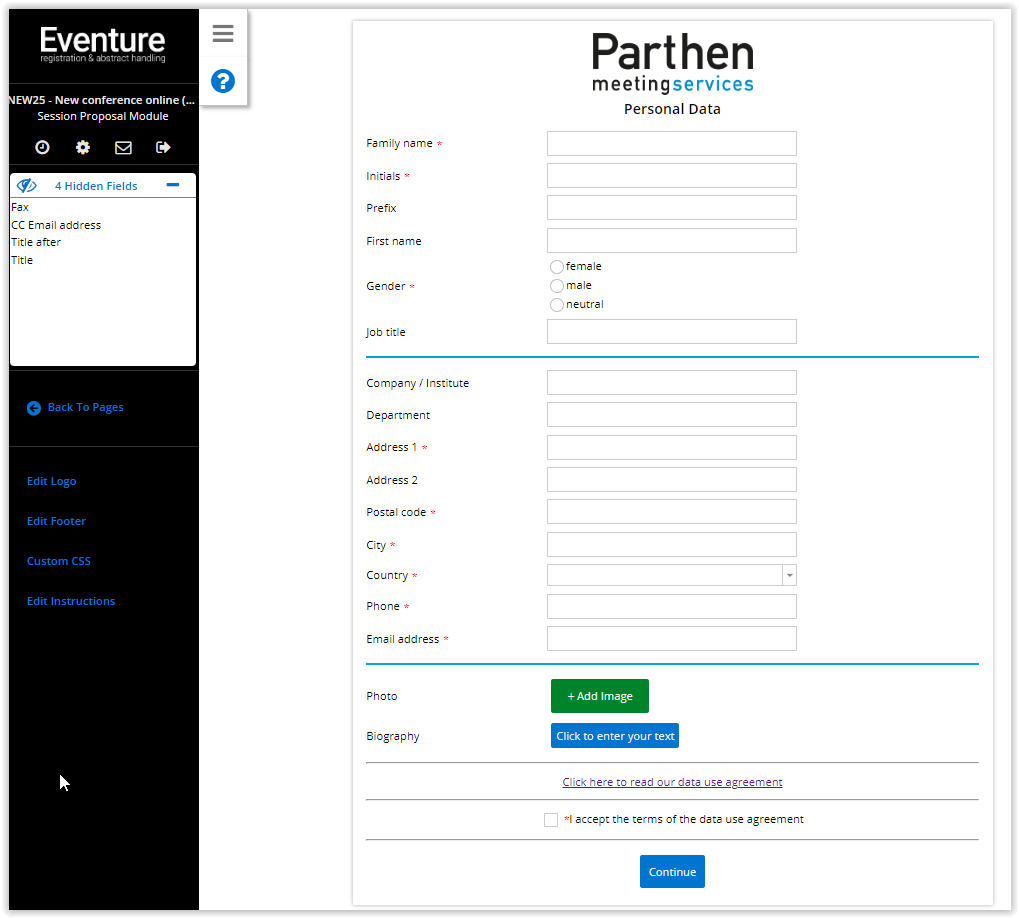
Task: Select the male gender radio button
Action: pyautogui.click(x=557, y=286)
